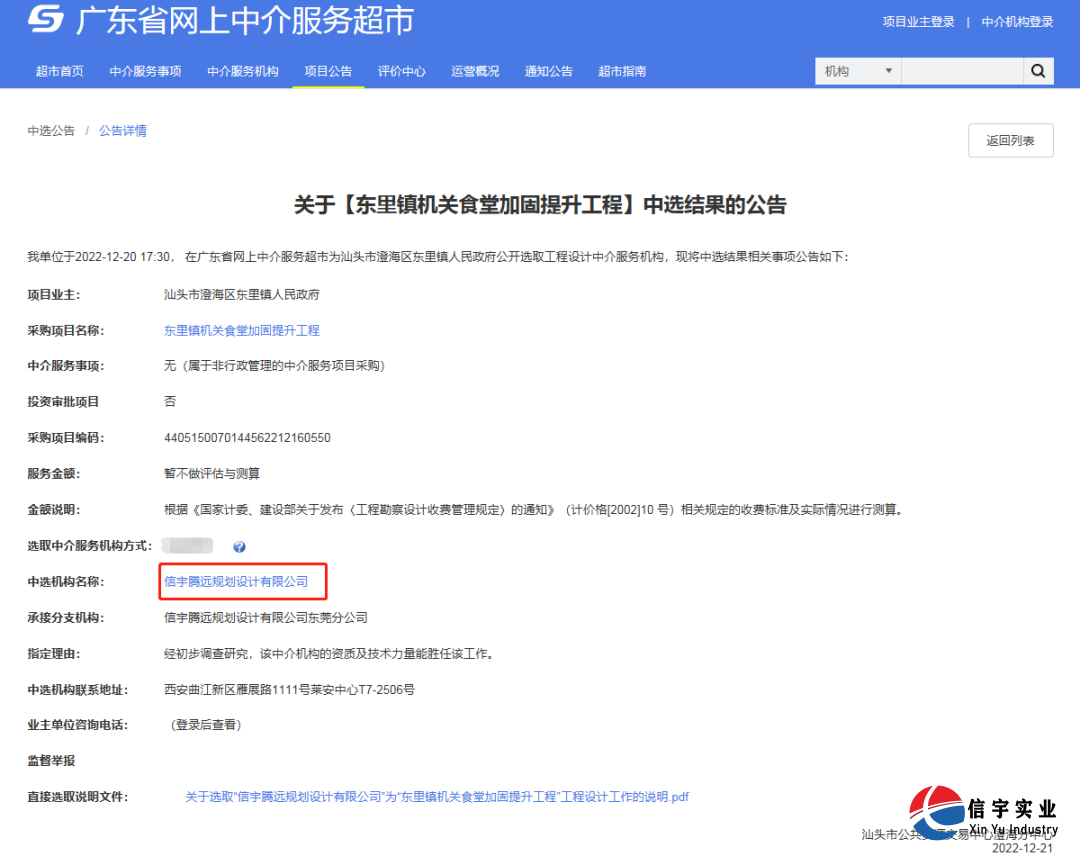The height and width of the screenshot is (856, 1080).
Task: Click 中介机构登录 at top right
Action: coord(1017,21)
